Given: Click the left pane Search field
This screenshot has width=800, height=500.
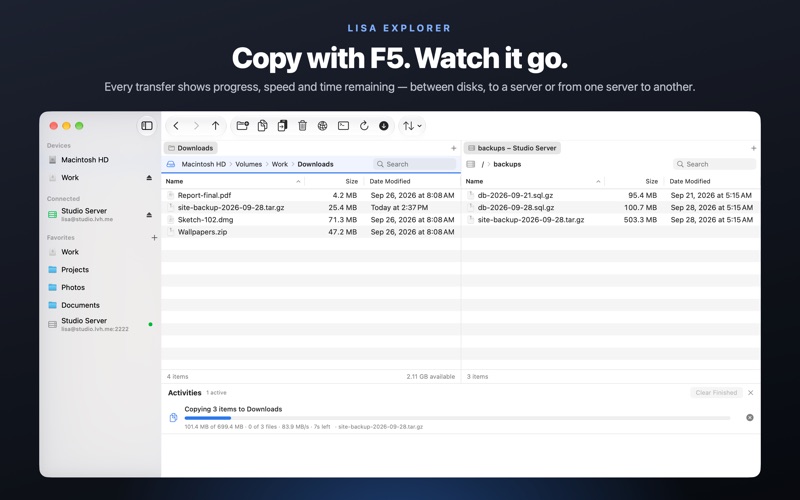Looking at the screenshot, I should click(x=415, y=164).
